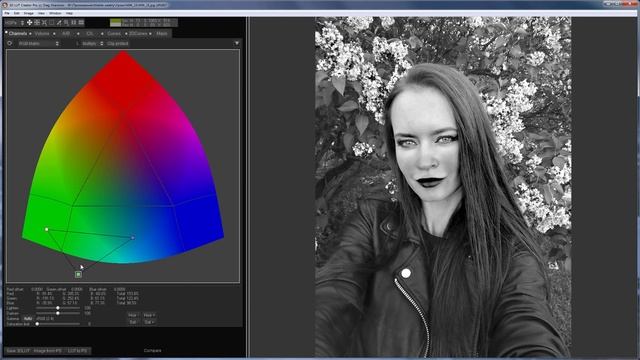The width and height of the screenshot is (640, 360).
Task: Click the Hue + button
Action: [x=149, y=315]
